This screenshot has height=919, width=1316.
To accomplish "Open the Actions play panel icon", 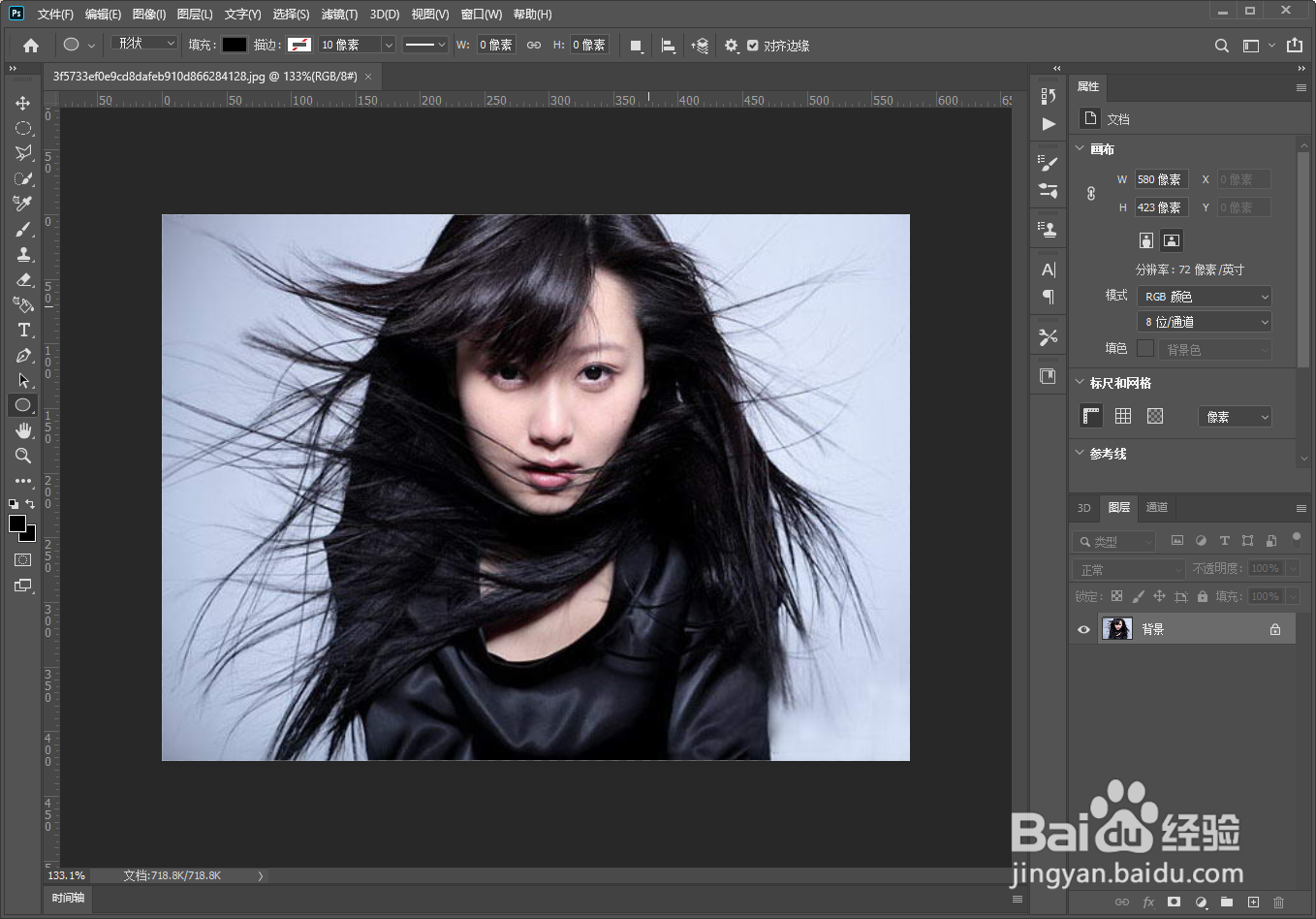I will click(x=1049, y=124).
